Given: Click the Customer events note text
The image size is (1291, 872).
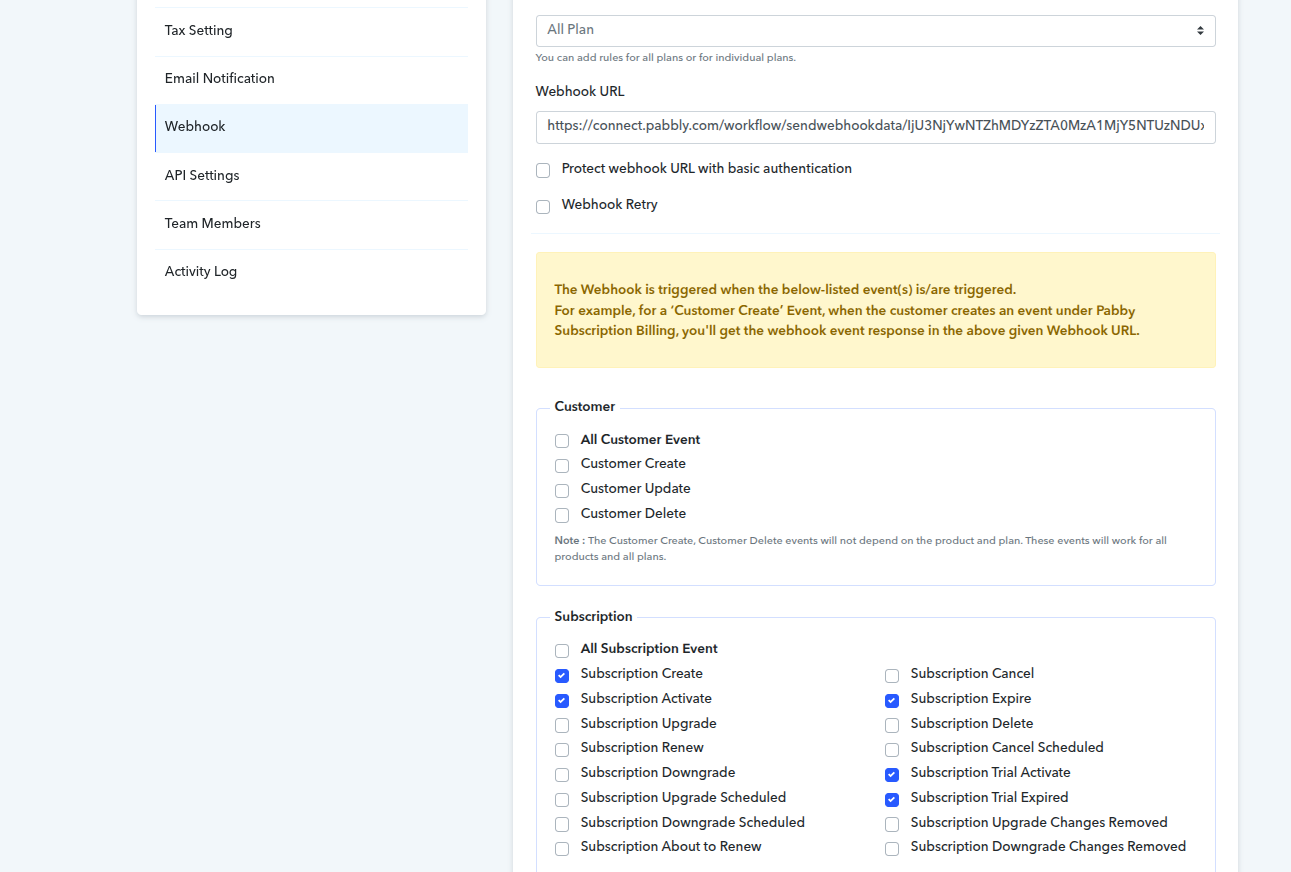Looking at the screenshot, I should [861, 548].
